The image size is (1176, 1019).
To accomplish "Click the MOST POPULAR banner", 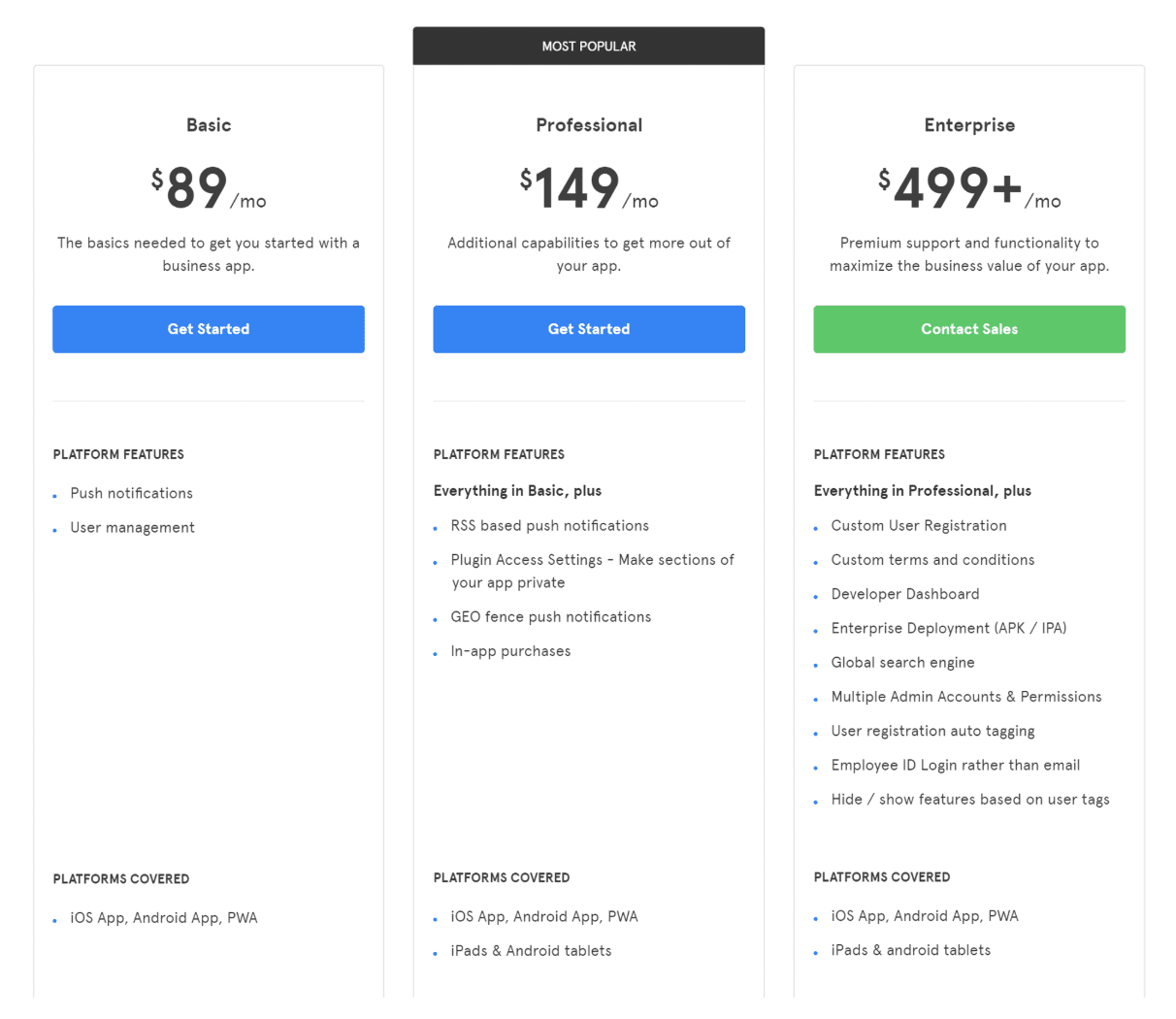I will tap(589, 46).
